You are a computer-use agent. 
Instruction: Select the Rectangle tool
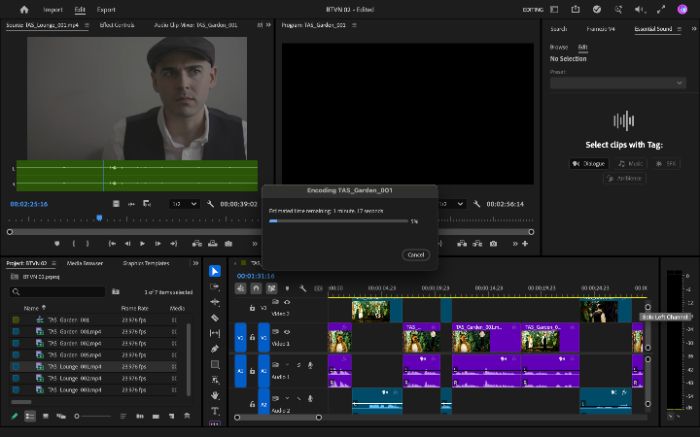coord(215,364)
